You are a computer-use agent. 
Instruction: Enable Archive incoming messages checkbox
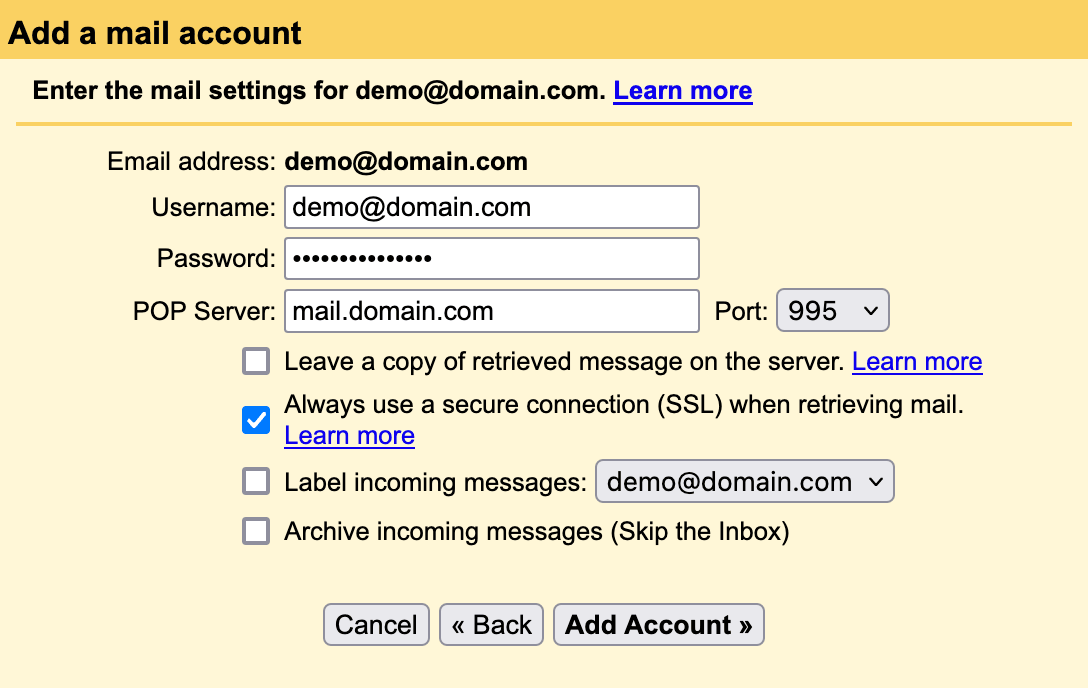(x=256, y=531)
